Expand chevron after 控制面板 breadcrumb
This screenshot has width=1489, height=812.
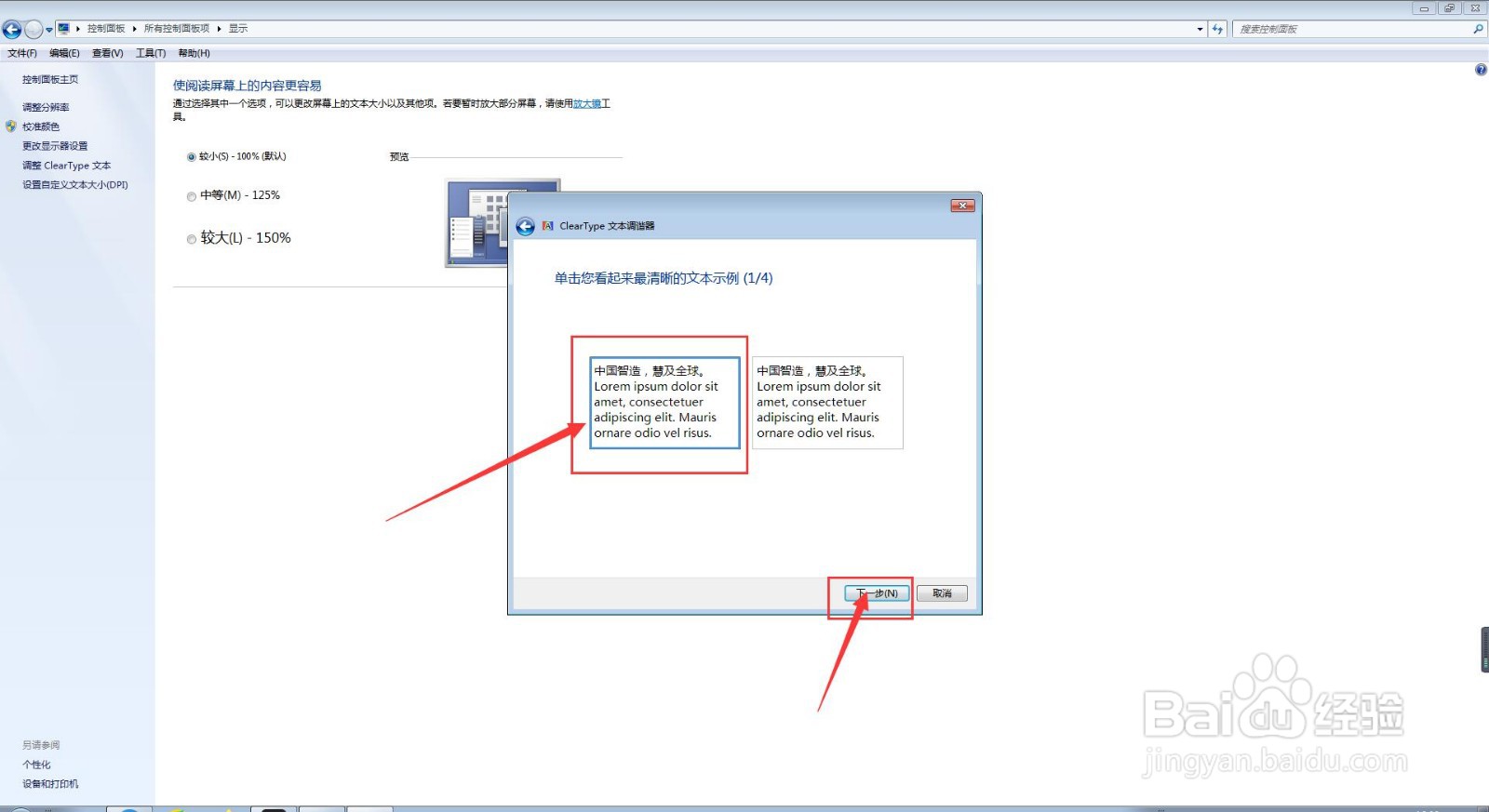(x=135, y=29)
